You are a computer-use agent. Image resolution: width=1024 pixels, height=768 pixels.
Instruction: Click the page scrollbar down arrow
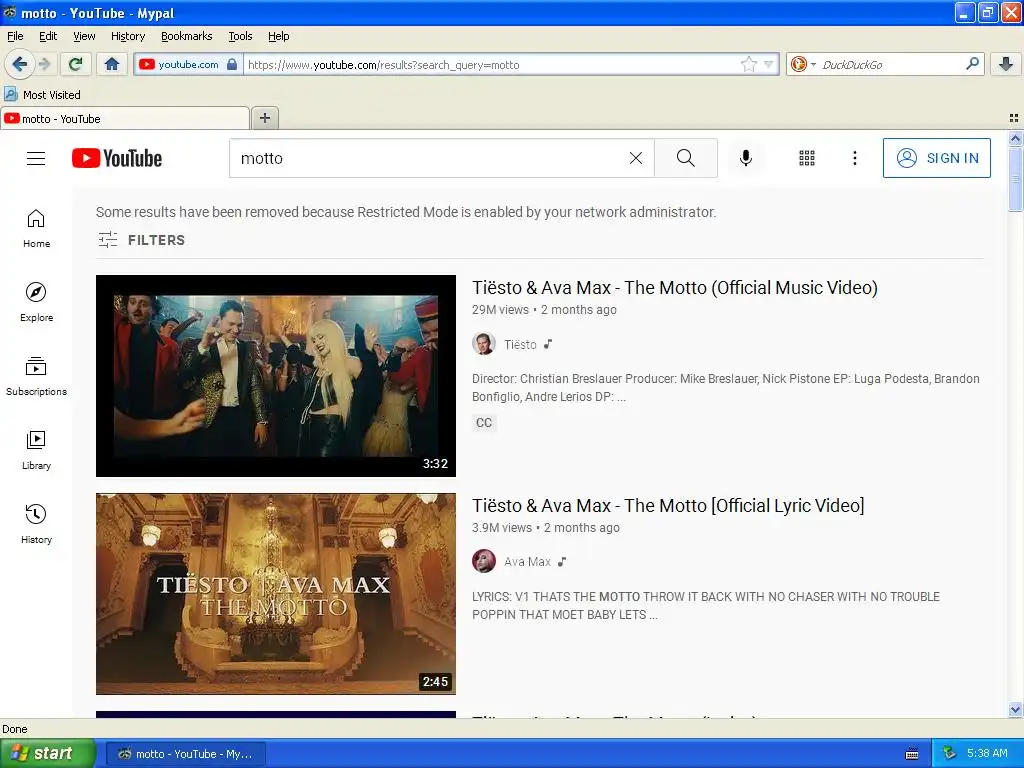point(1015,709)
